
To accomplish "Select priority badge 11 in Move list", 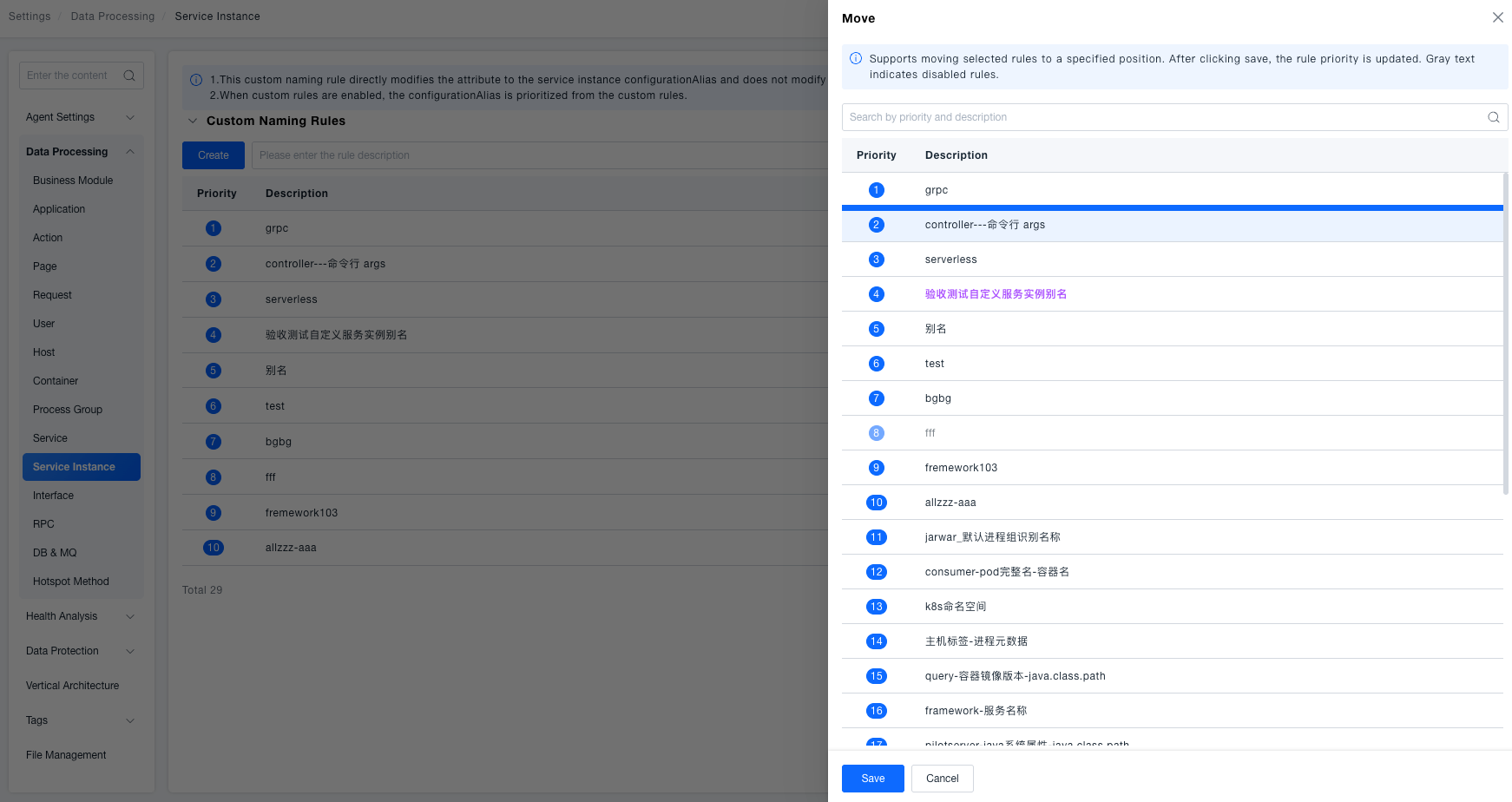I will click(877, 537).
